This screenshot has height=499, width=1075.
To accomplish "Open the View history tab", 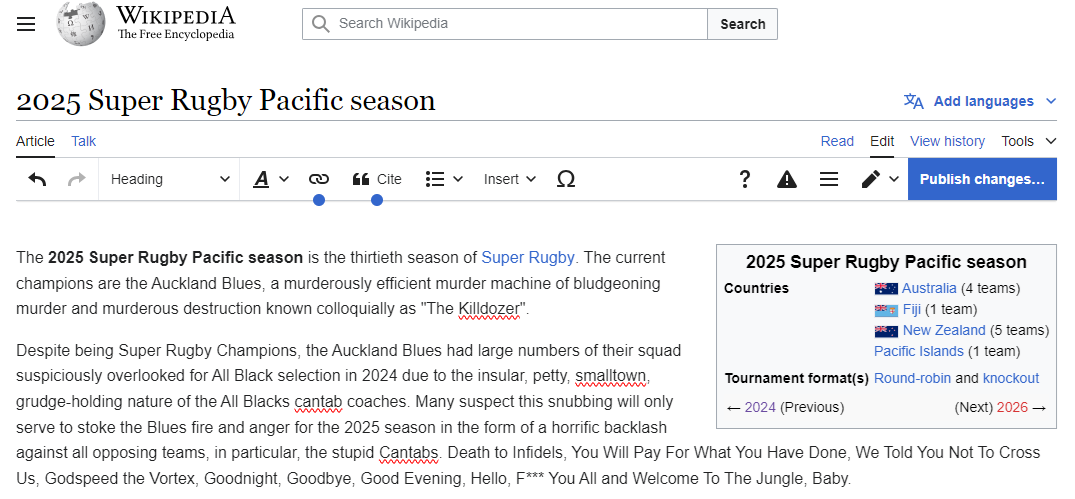I will [x=947, y=141].
